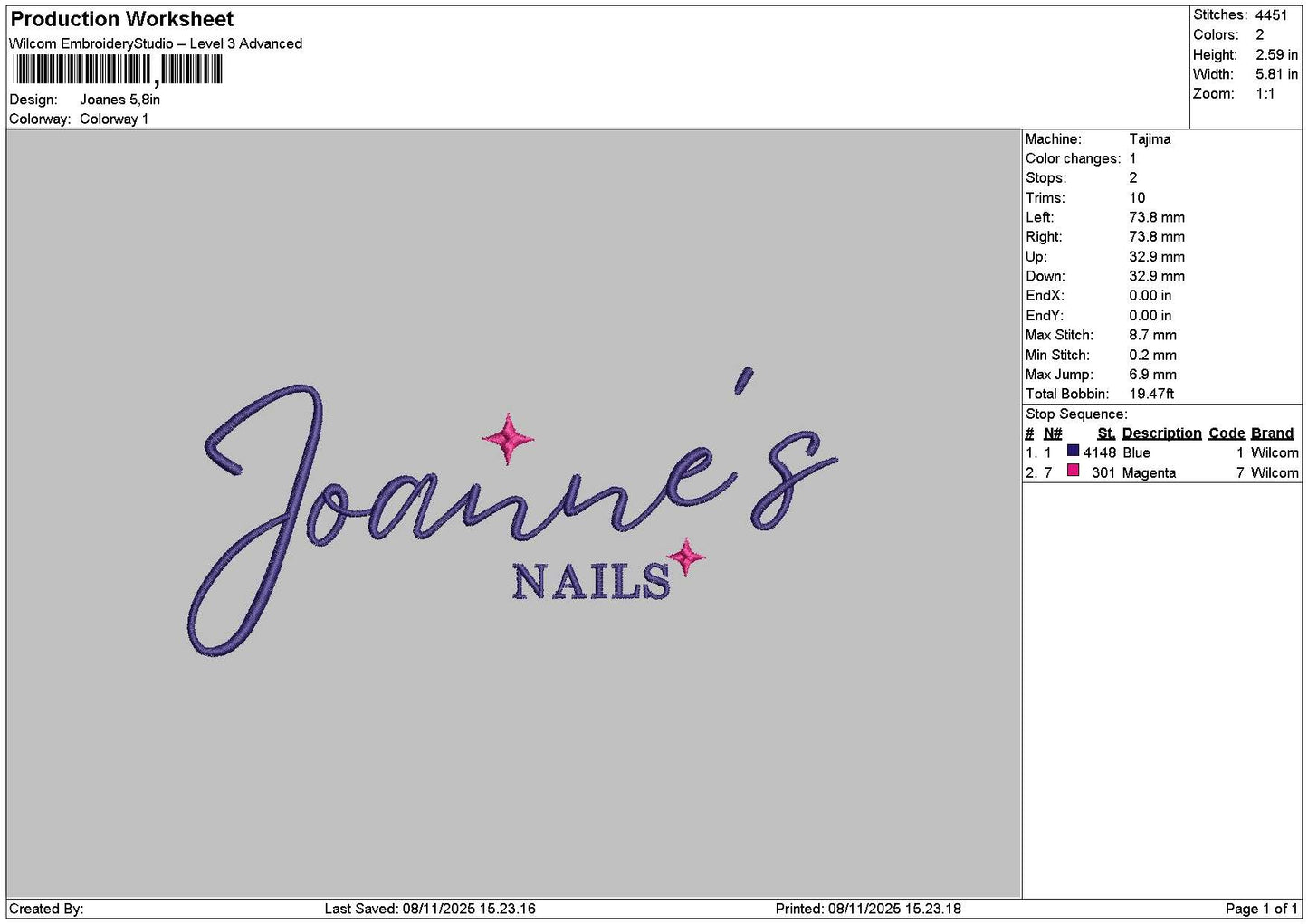
Task: Click 'Last Saved: 08/11/2025 15.23.16' footer text
Action: click(x=430, y=909)
